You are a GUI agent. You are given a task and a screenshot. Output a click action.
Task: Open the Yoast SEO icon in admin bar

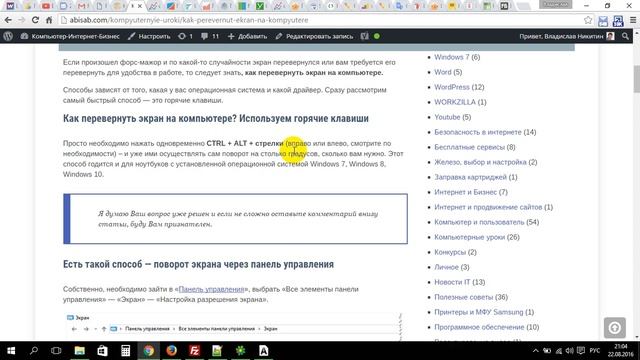[364, 36]
